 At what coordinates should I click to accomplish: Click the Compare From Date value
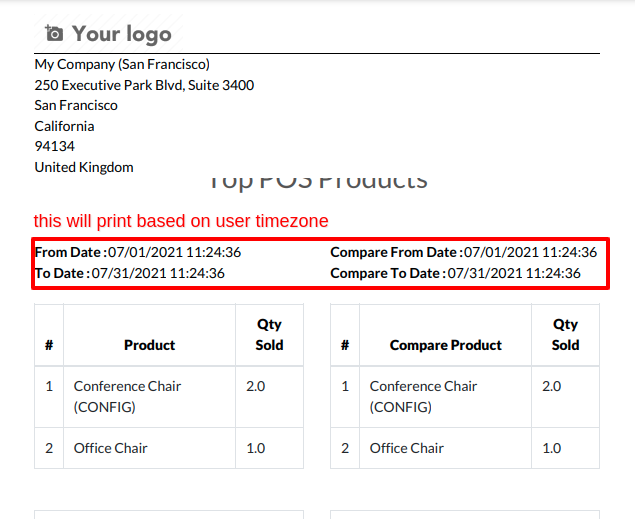pos(530,252)
